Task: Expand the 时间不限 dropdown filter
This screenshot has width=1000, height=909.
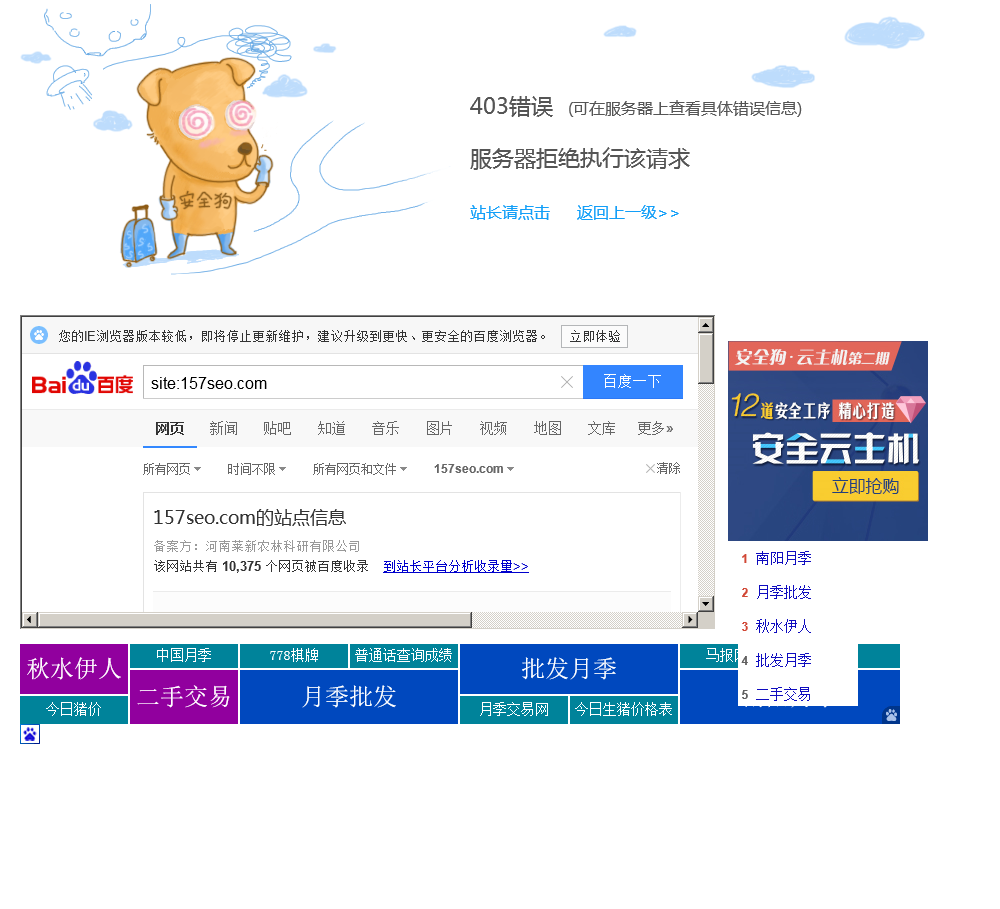Action: [256, 469]
